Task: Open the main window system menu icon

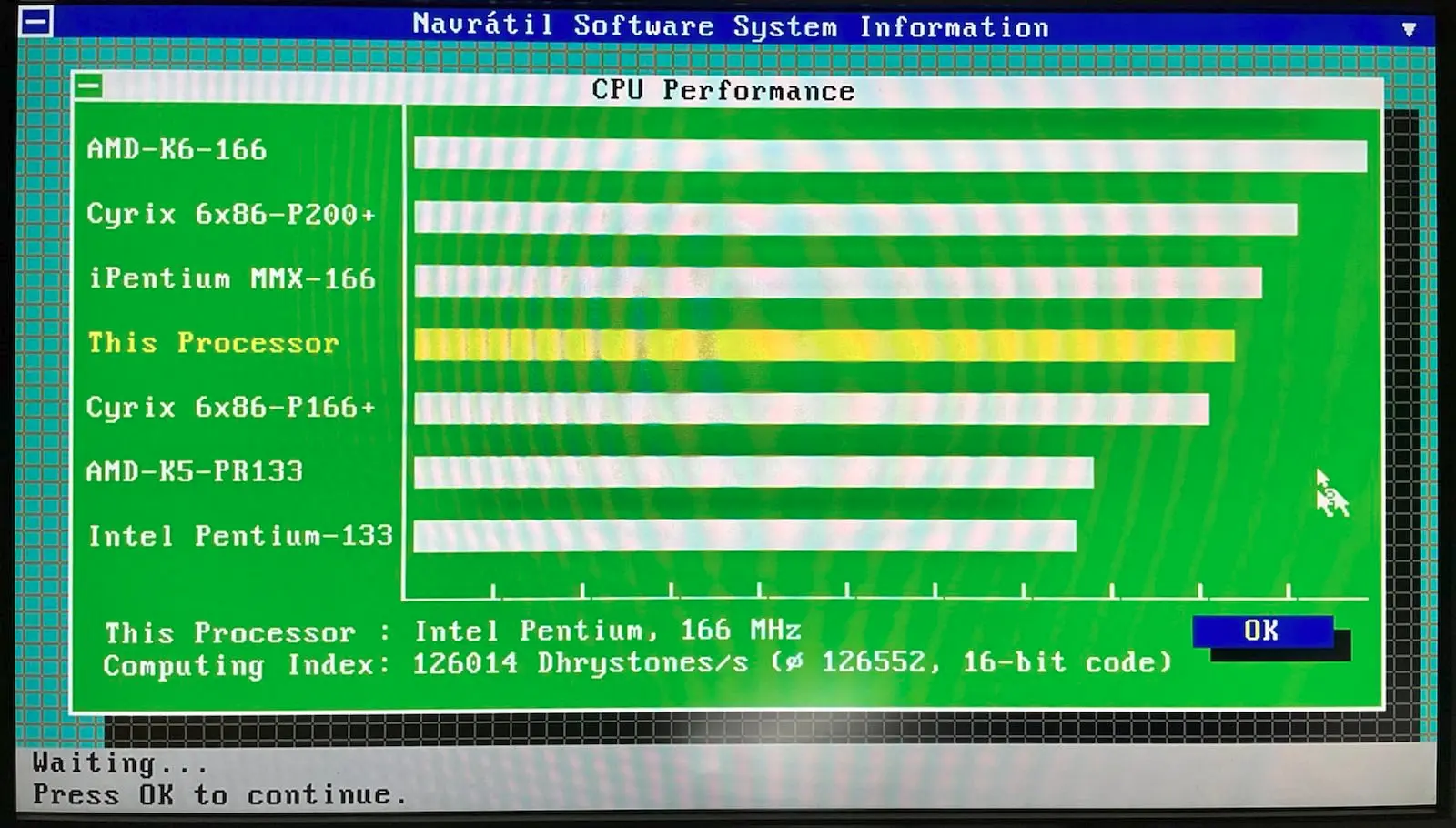Action: click(35, 22)
